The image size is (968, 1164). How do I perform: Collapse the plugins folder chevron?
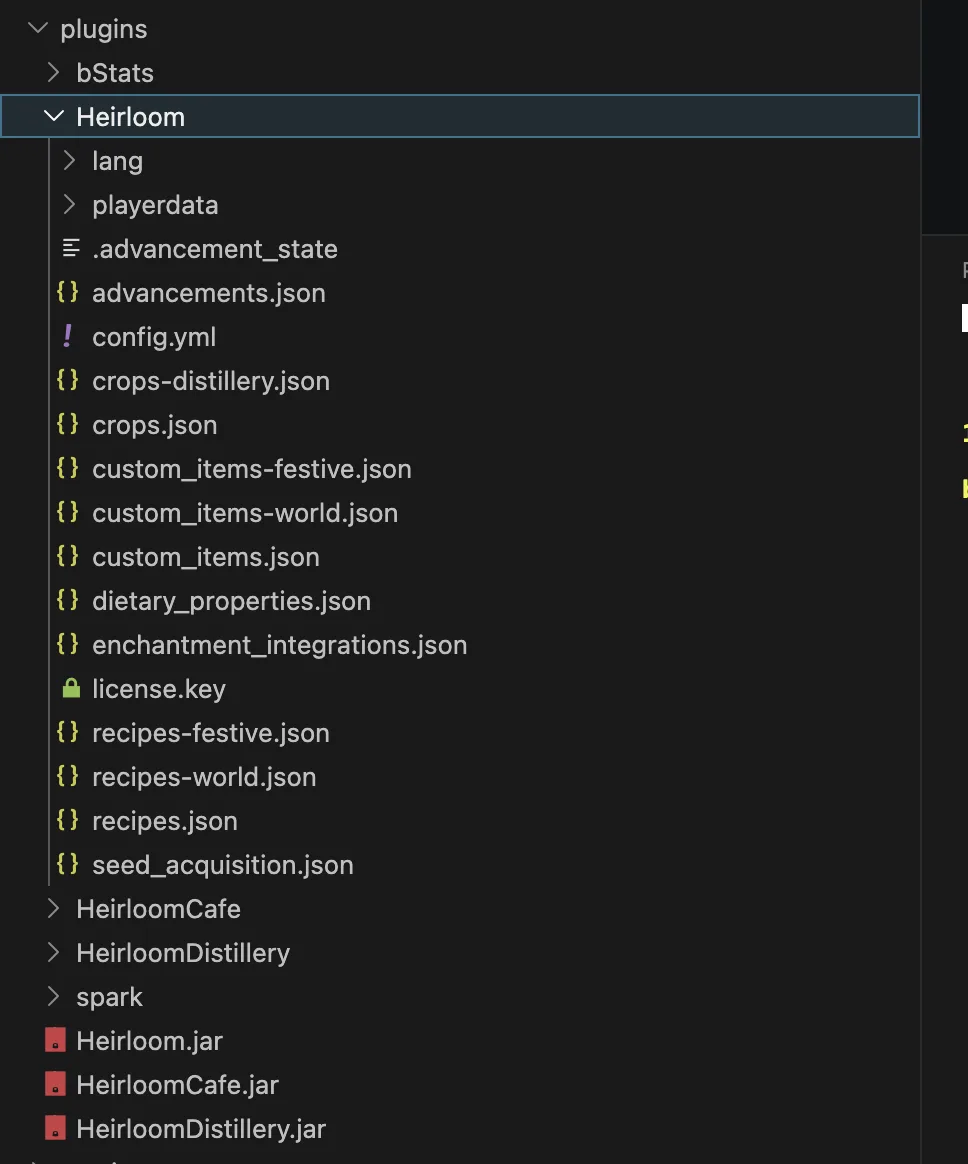[37, 29]
